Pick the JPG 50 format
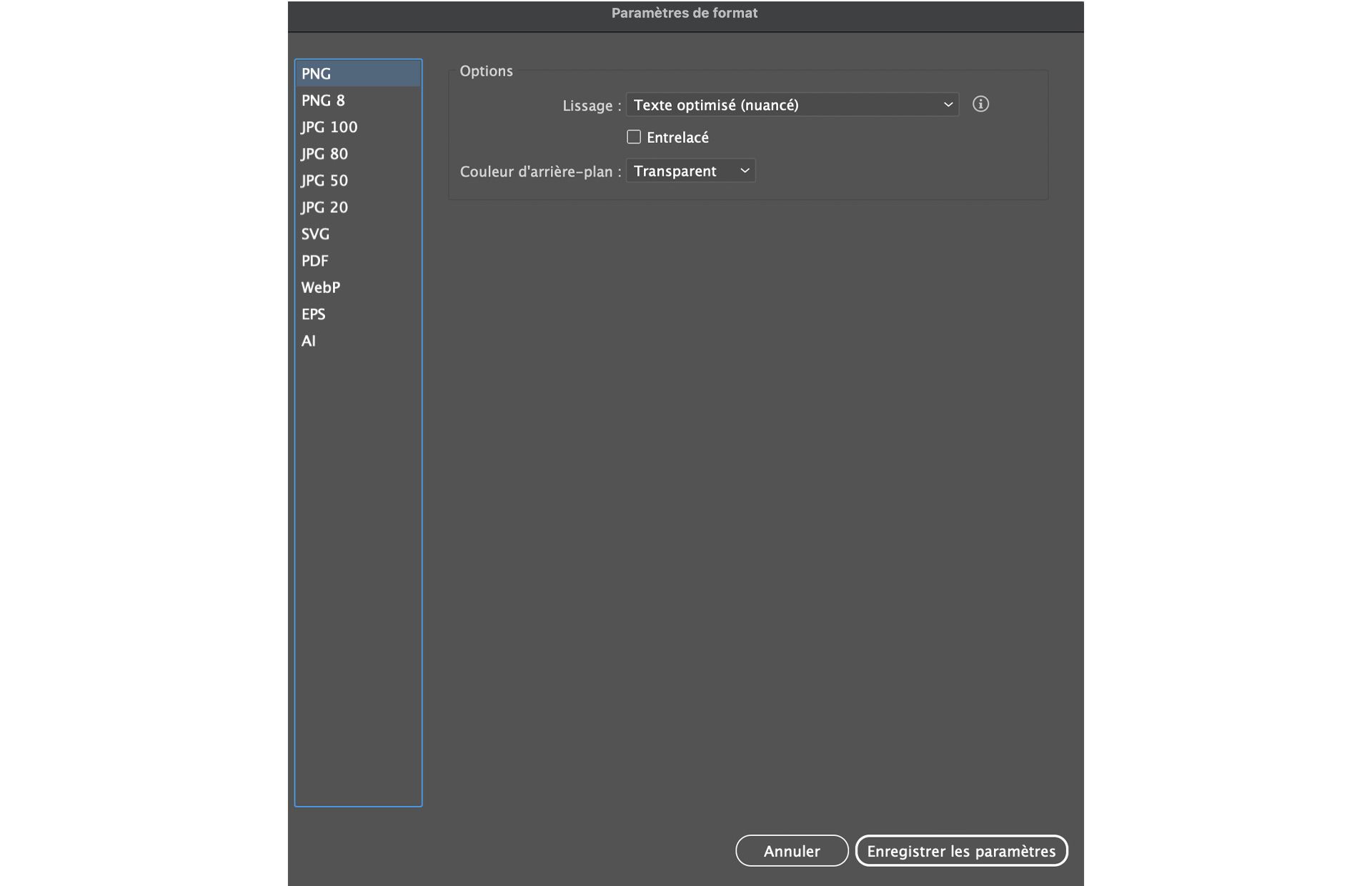 [324, 181]
